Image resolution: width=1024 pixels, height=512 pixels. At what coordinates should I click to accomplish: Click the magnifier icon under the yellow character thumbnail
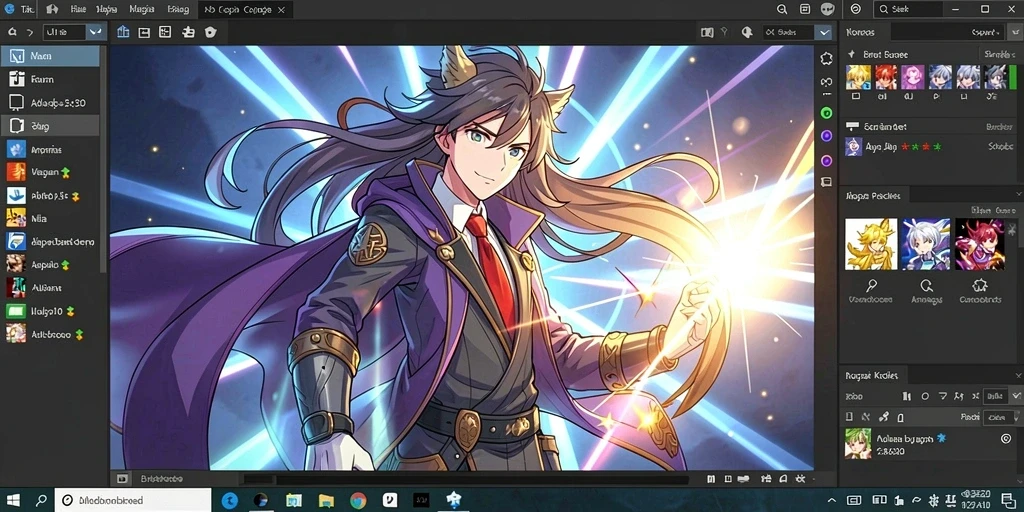(871, 285)
